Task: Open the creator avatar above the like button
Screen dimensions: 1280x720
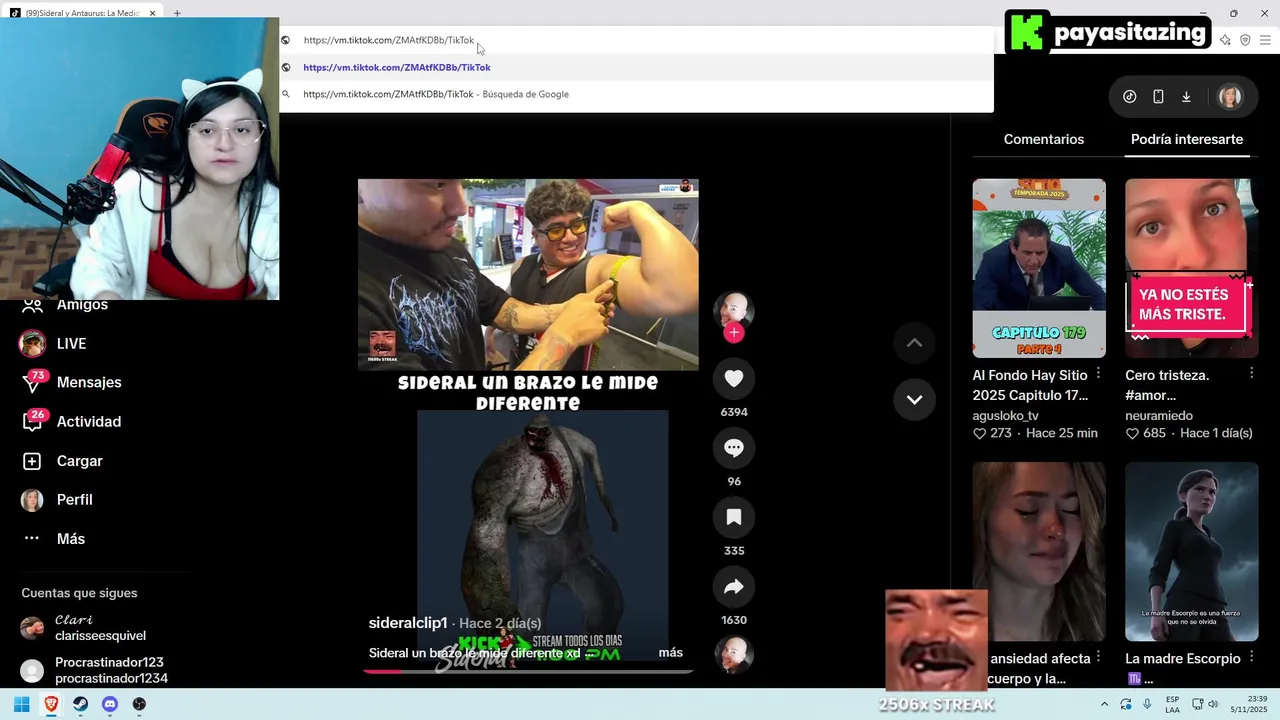Action: (x=734, y=310)
